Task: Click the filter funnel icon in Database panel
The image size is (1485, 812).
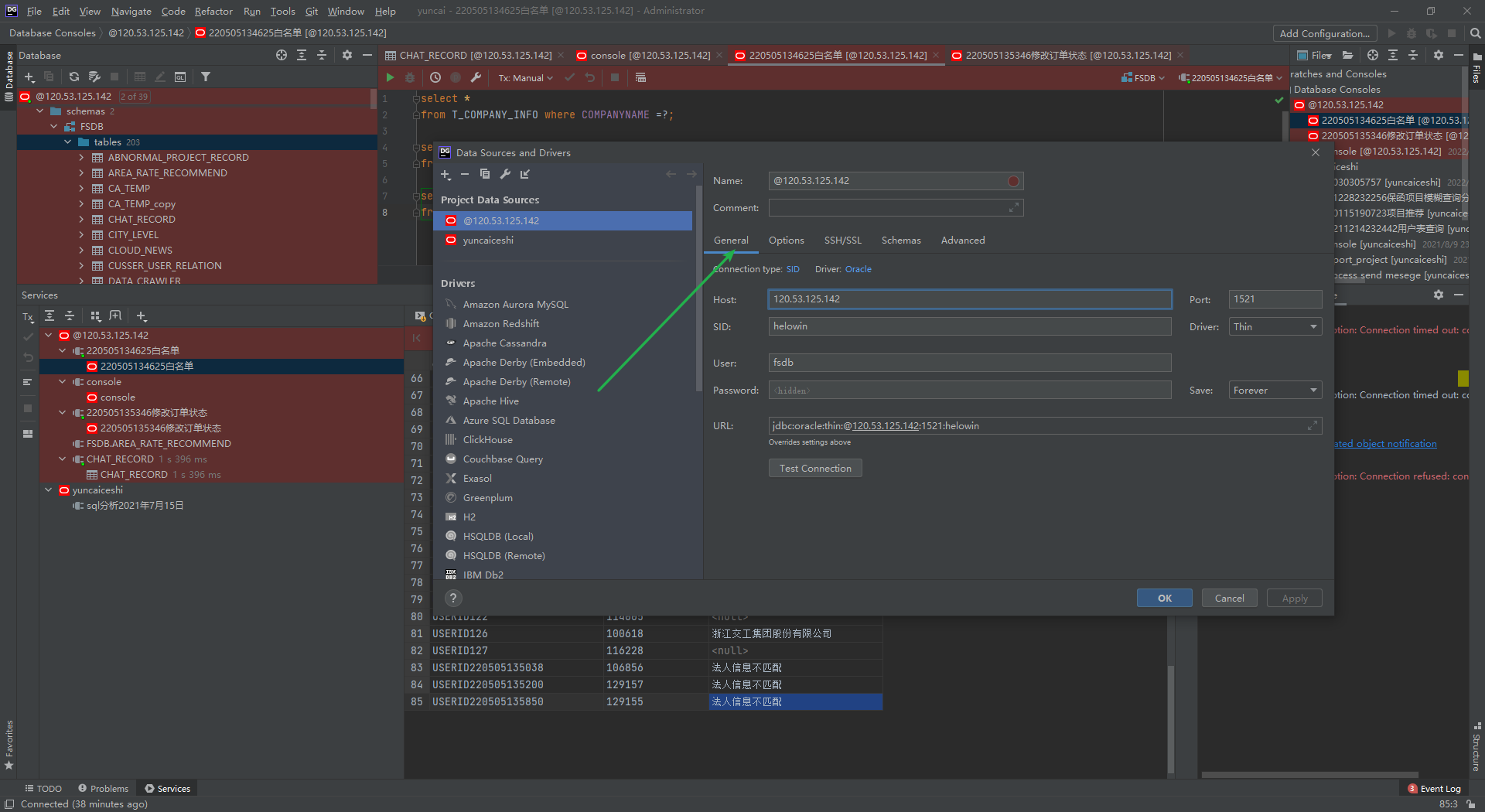Action: point(206,77)
